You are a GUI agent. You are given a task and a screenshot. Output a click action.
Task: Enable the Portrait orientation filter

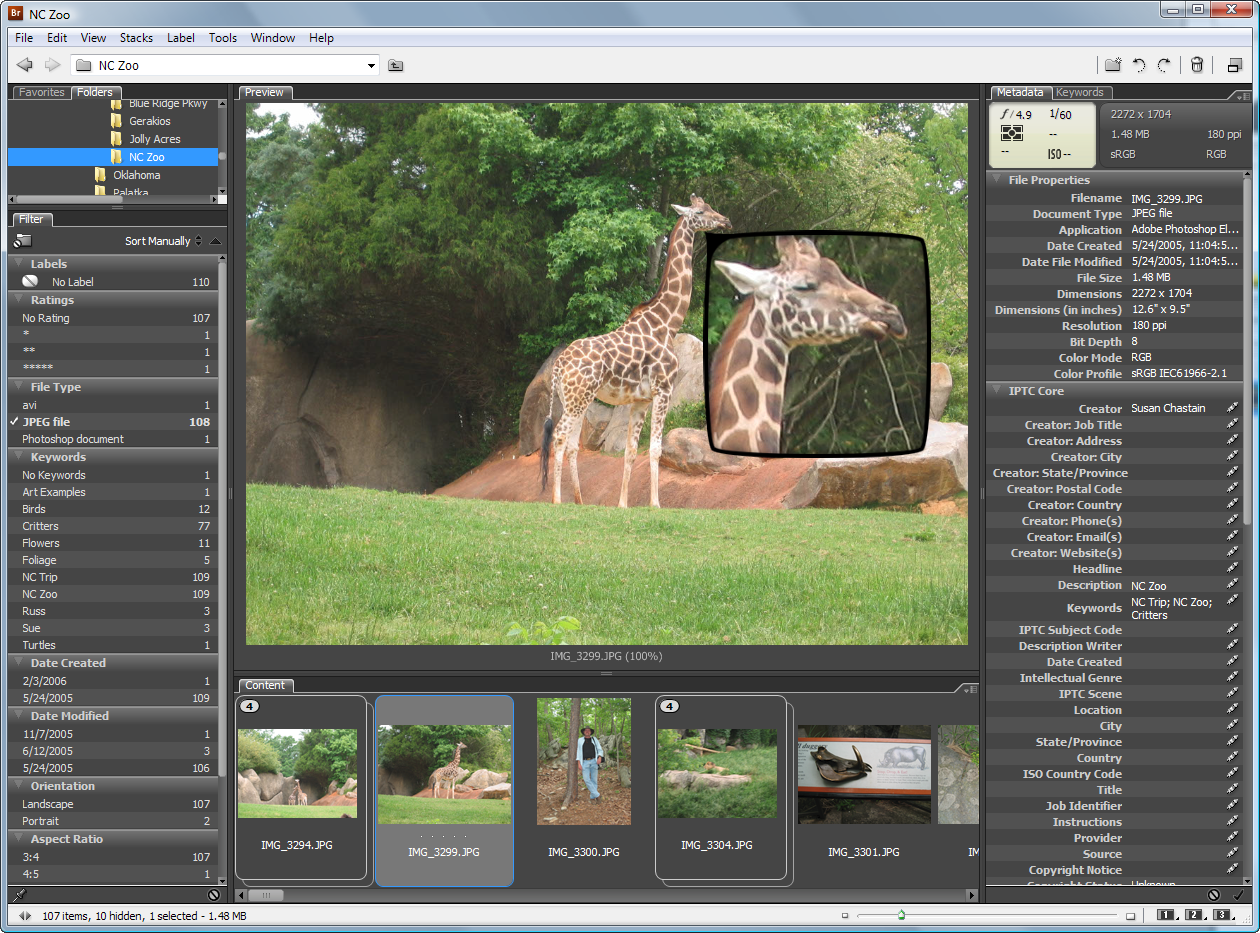click(x=42, y=821)
